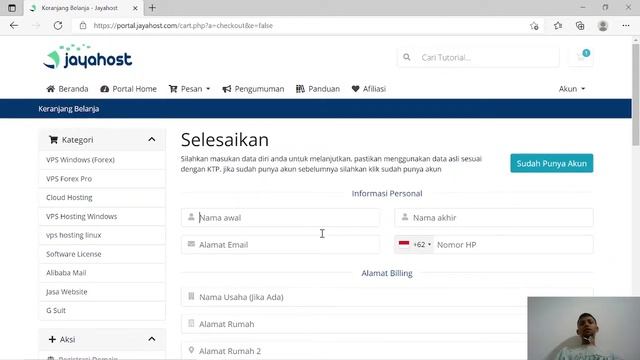Open the Favorites list icon
This screenshot has width=640, height=360.
[558, 26]
